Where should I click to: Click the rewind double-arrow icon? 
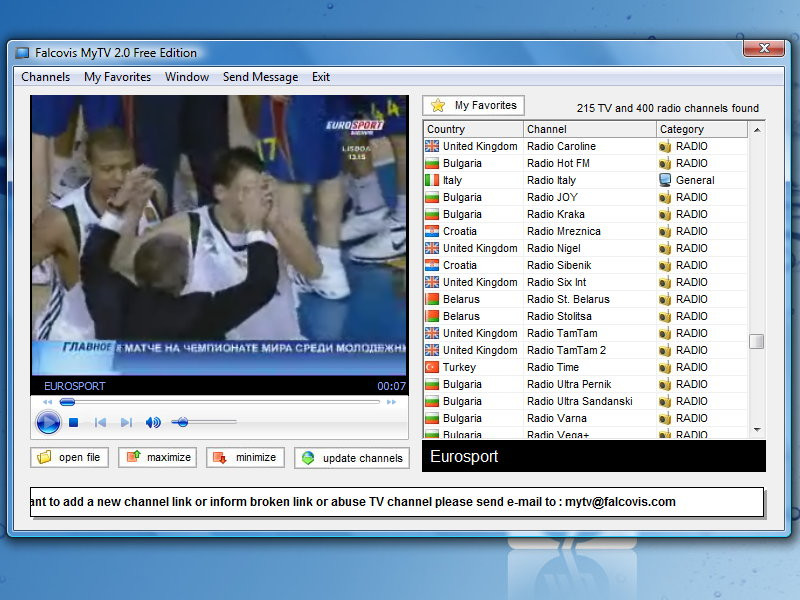[47, 402]
